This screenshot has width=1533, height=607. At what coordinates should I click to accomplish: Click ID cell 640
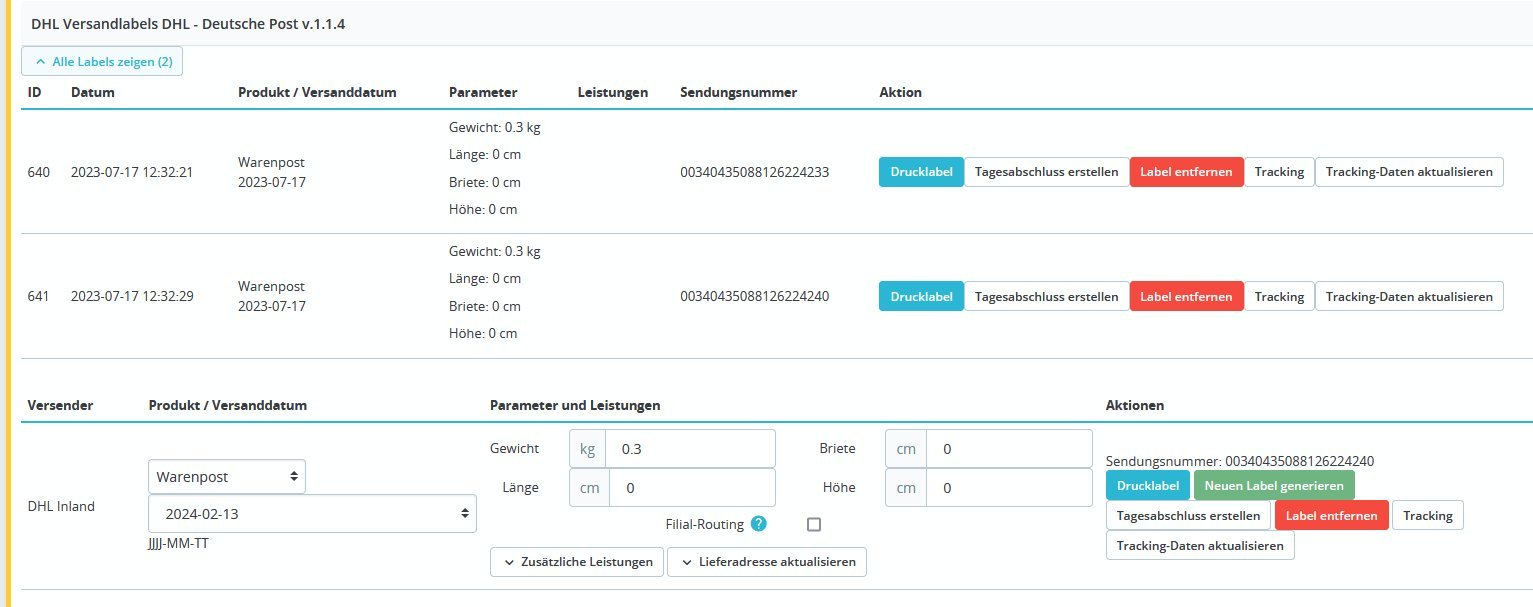[38, 172]
